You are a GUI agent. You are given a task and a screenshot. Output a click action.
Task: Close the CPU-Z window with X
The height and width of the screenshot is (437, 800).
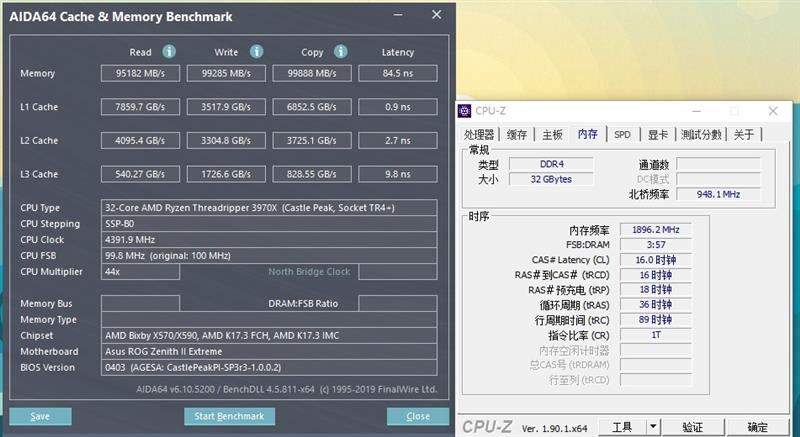tap(773, 111)
